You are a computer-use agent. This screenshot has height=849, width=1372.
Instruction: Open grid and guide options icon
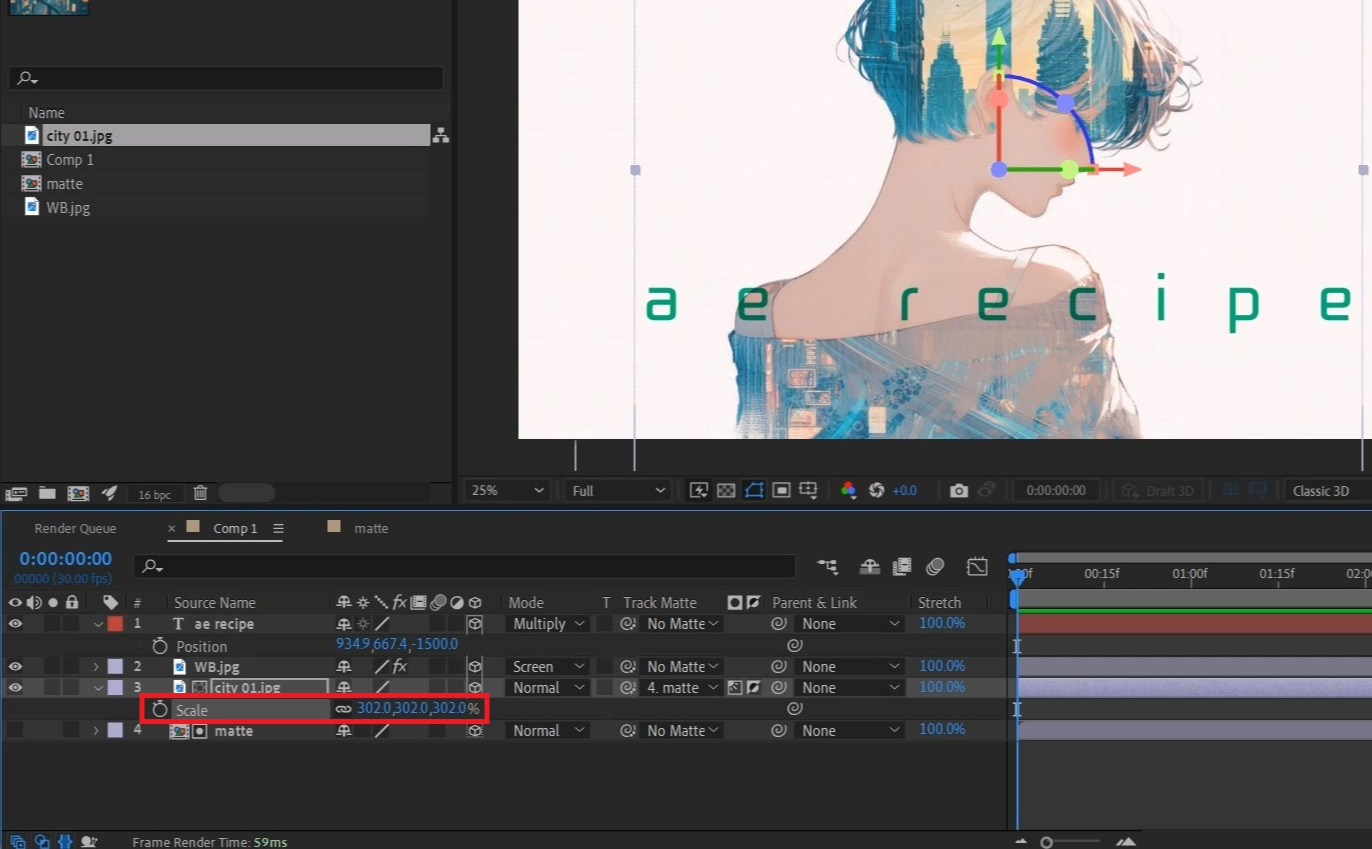[809, 490]
